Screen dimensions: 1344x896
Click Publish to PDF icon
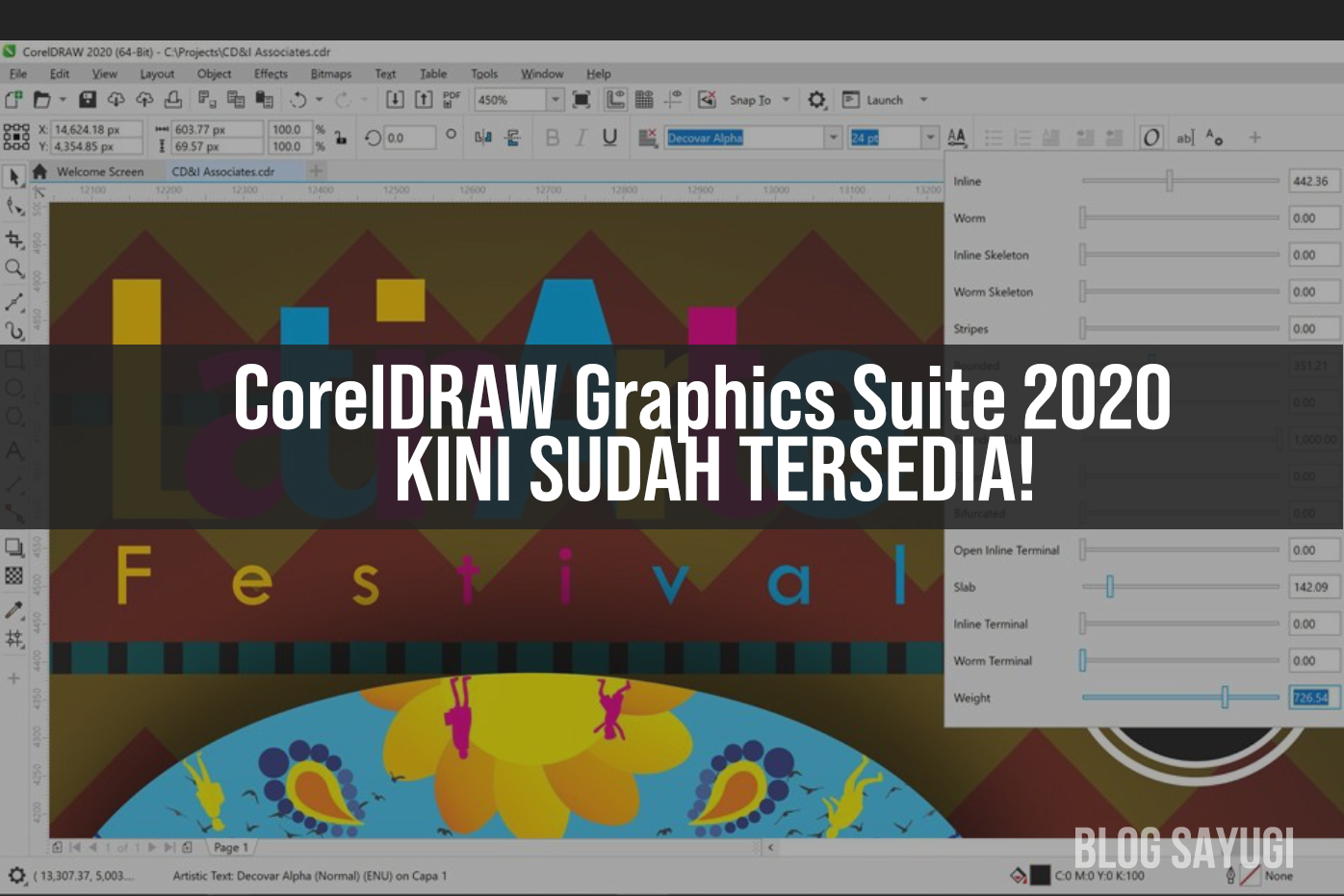click(452, 99)
